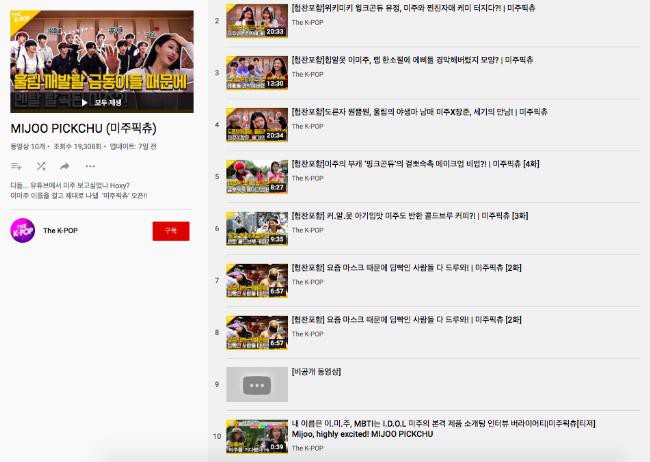Click the grey private video placeholder icon
Image resolution: width=650 pixels, height=462 pixels.
pos(257,384)
